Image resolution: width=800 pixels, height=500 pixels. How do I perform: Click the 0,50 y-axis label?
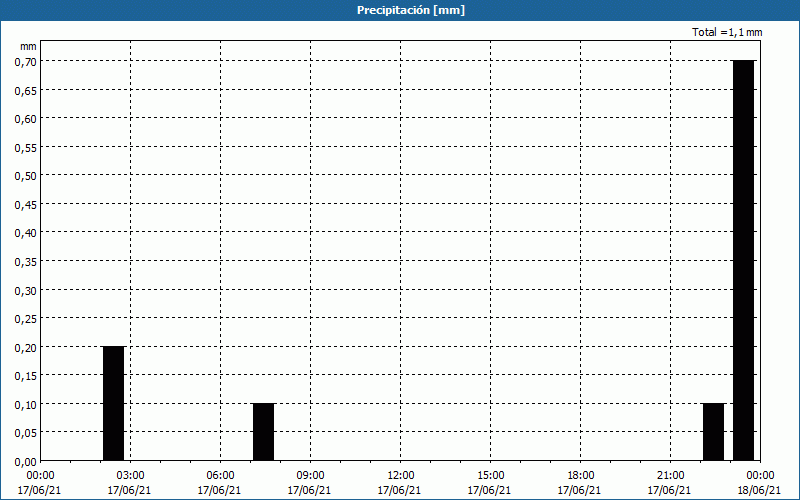pyautogui.click(x=25, y=176)
